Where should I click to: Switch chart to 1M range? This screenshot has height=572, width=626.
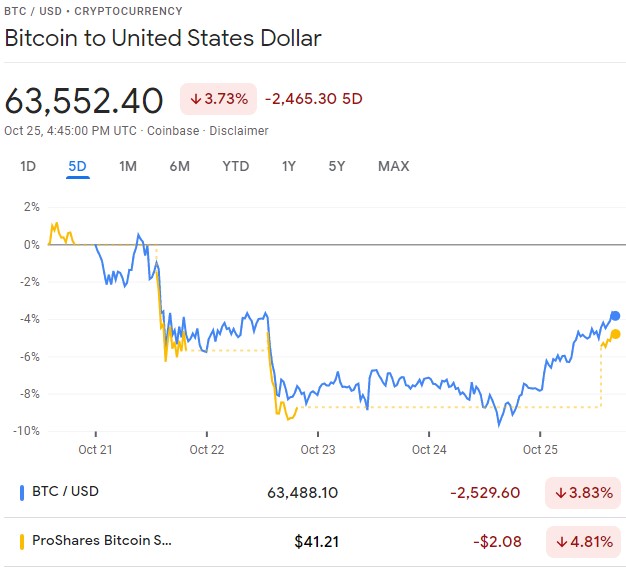[128, 166]
